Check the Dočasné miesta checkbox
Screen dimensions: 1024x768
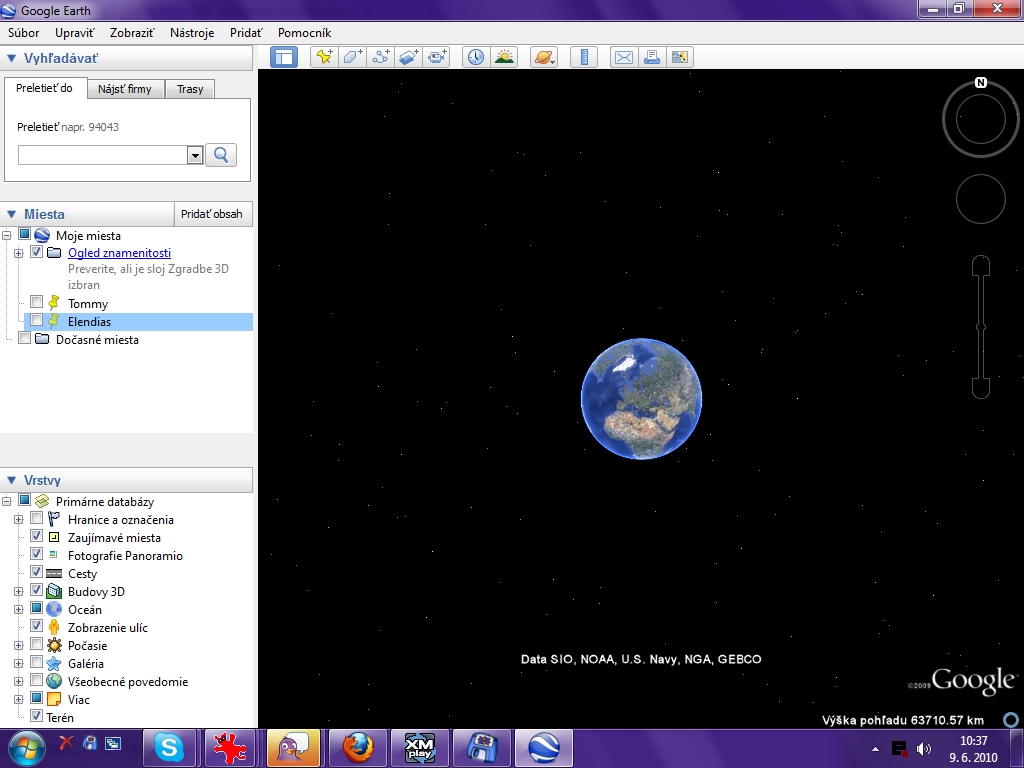pos(24,338)
